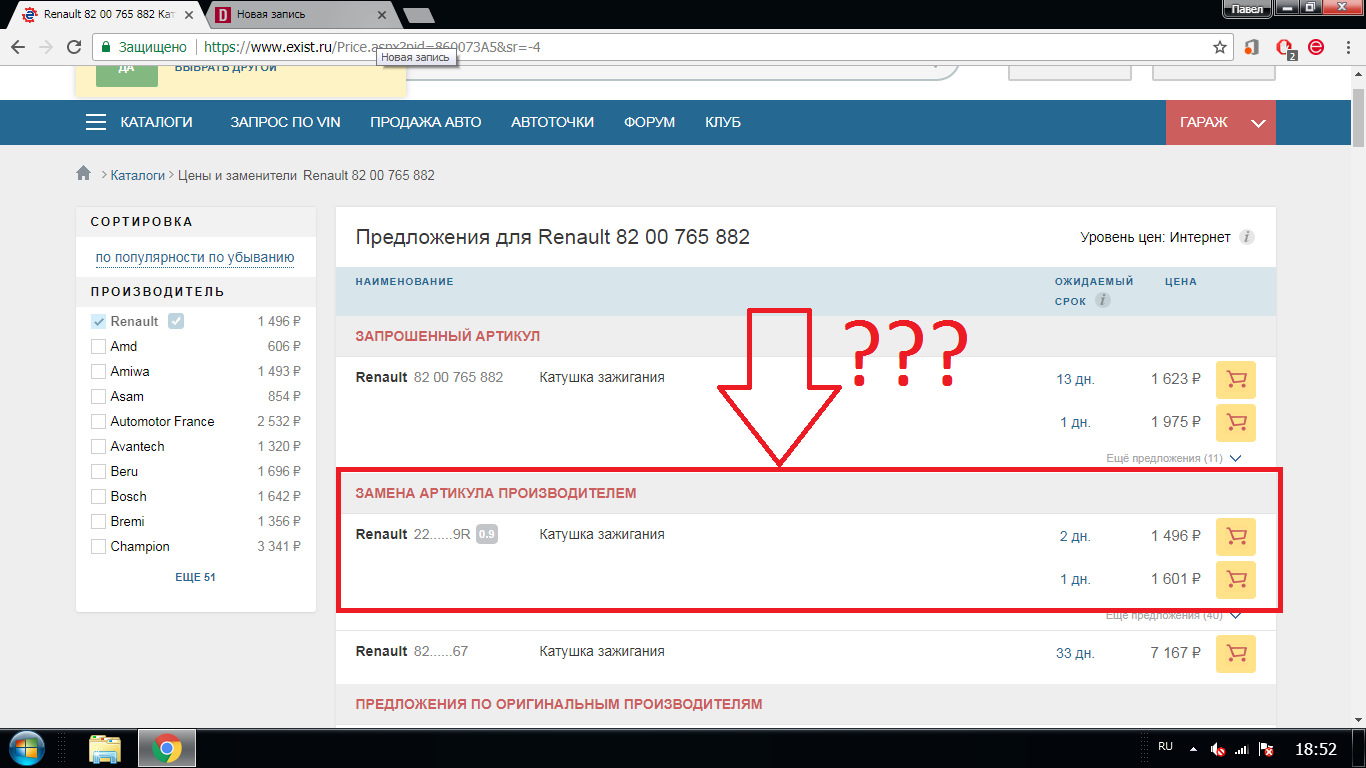
Task: Open КАТАЛОГИ in the site navigation
Action: pos(156,122)
